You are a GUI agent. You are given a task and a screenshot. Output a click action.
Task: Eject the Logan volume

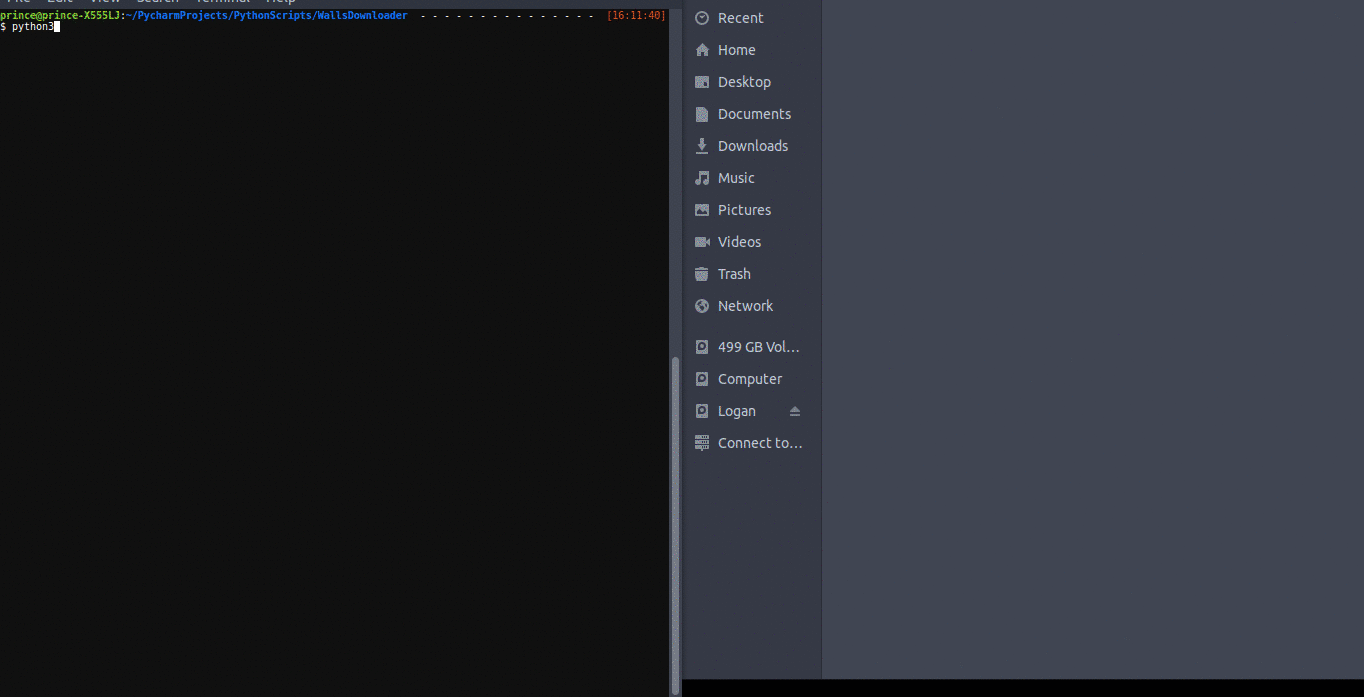[795, 411]
